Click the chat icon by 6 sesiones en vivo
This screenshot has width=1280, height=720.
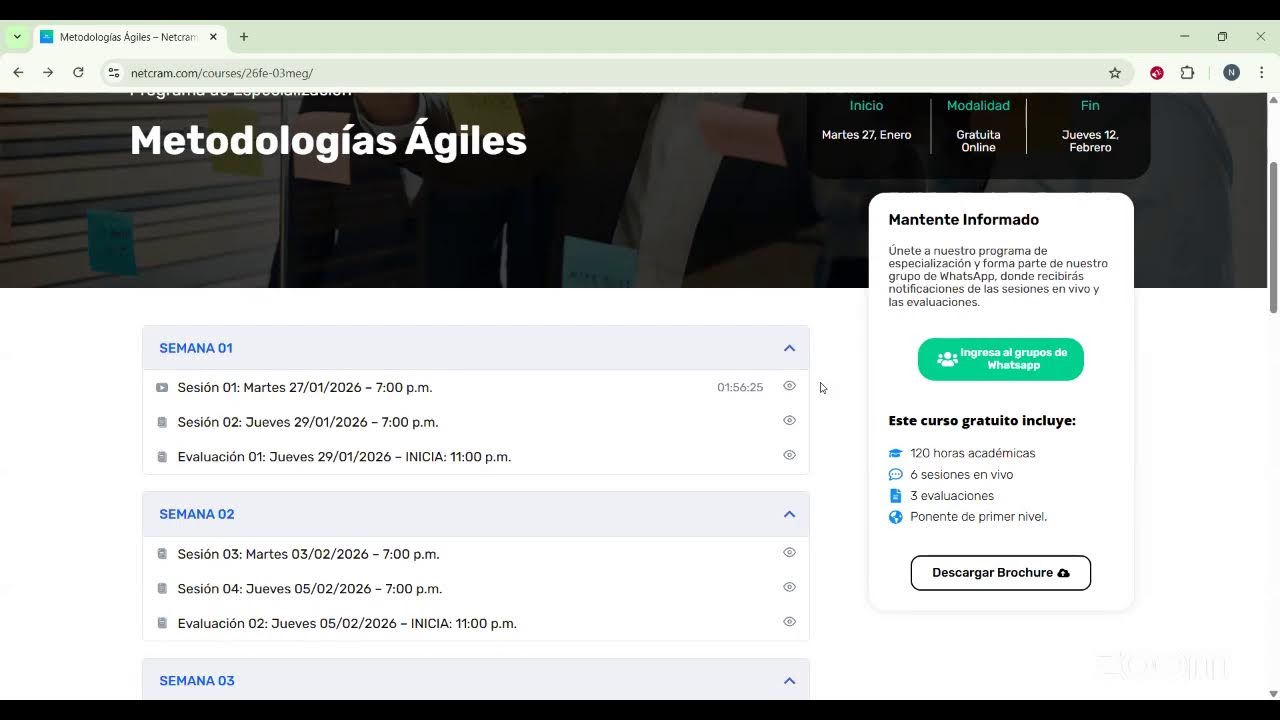click(896, 475)
